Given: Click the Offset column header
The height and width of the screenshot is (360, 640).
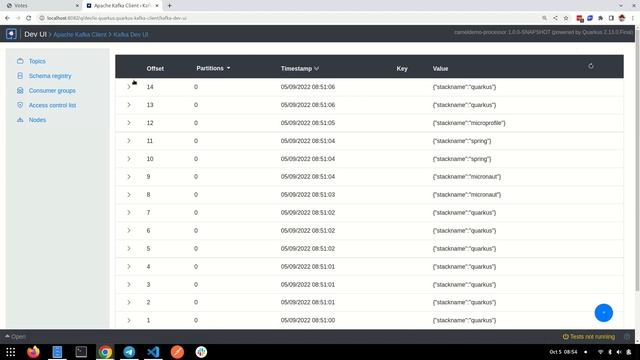Looking at the screenshot, I should pos(155,69).
